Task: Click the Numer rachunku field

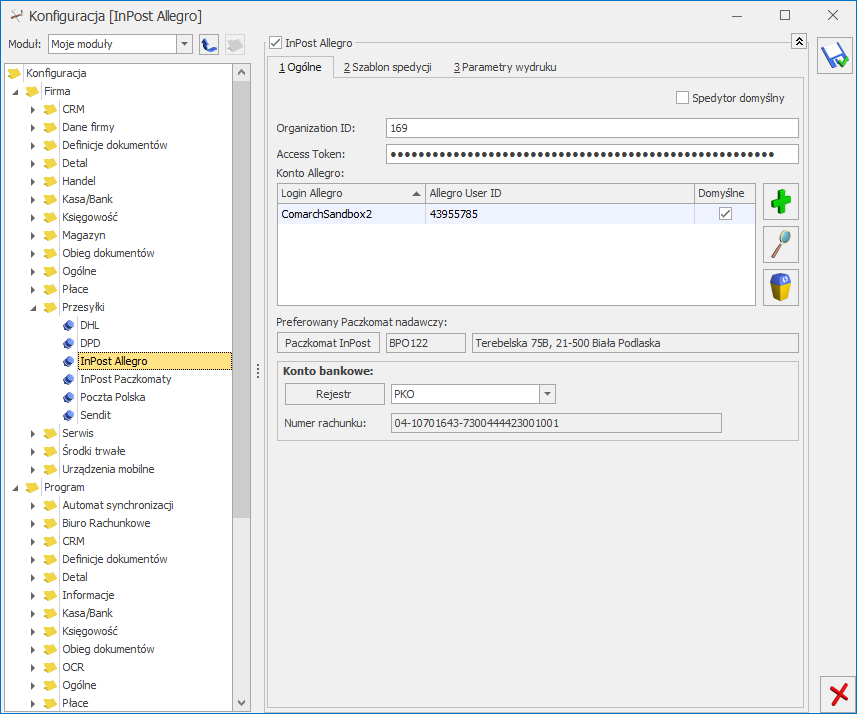Action: tap(556, 423)
